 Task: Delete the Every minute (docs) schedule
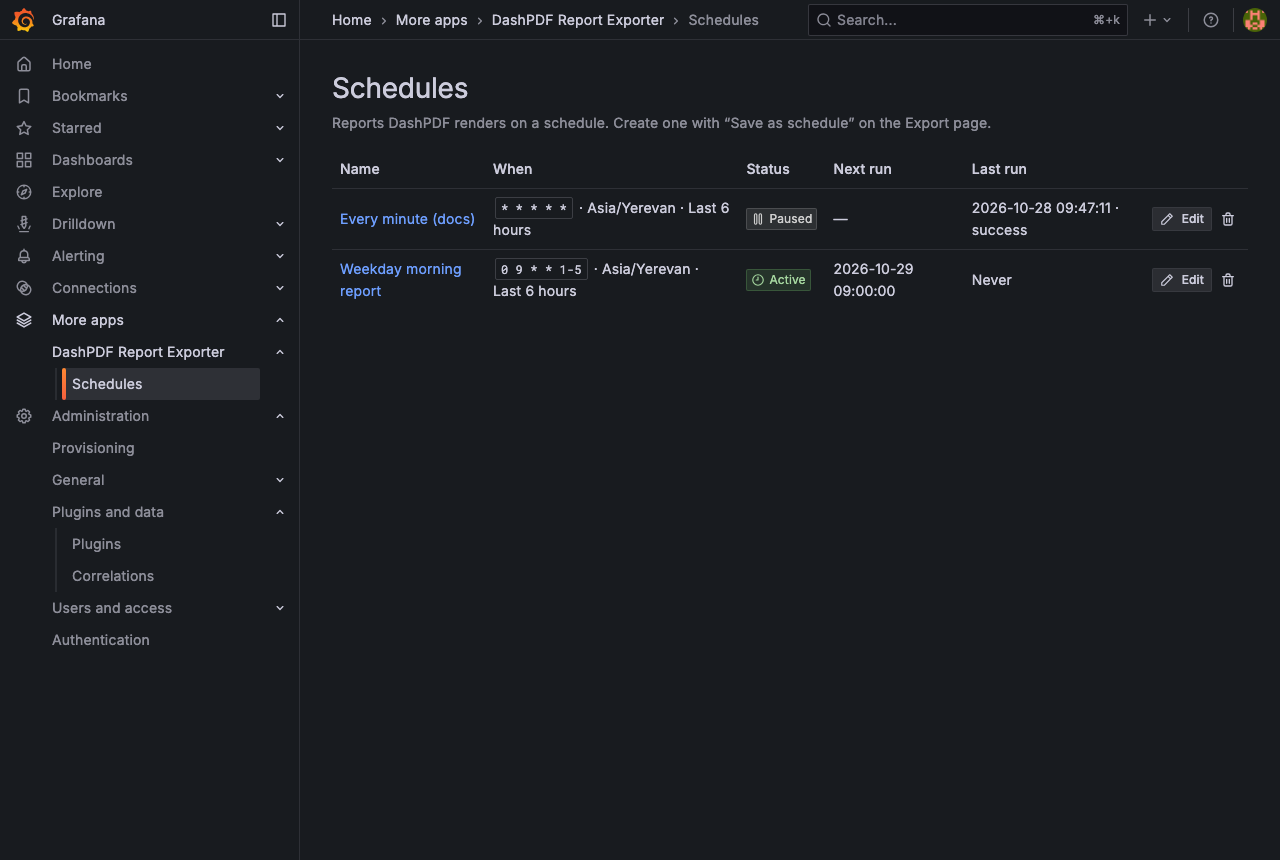[1228, 219]
